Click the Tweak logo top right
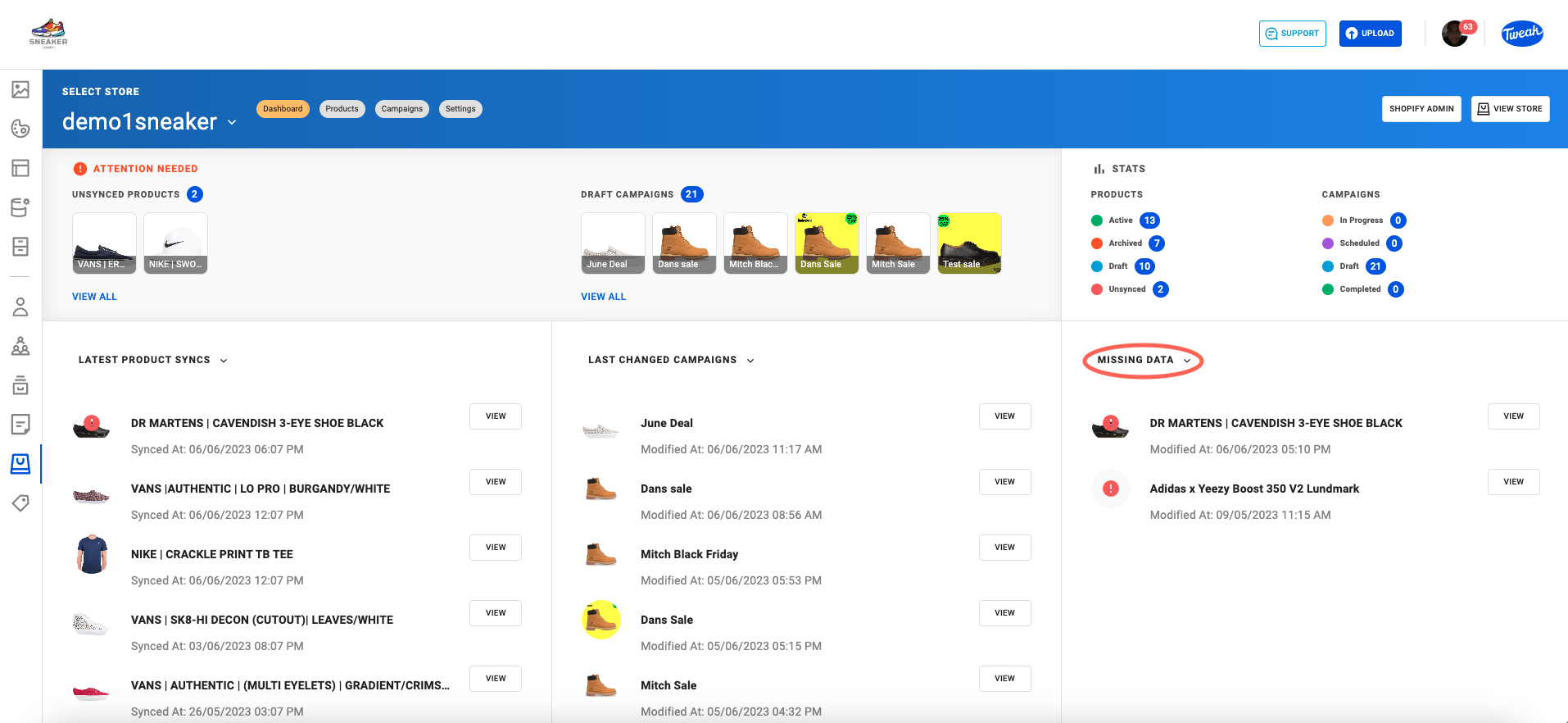1568x723 pixels. point(1522,34)
